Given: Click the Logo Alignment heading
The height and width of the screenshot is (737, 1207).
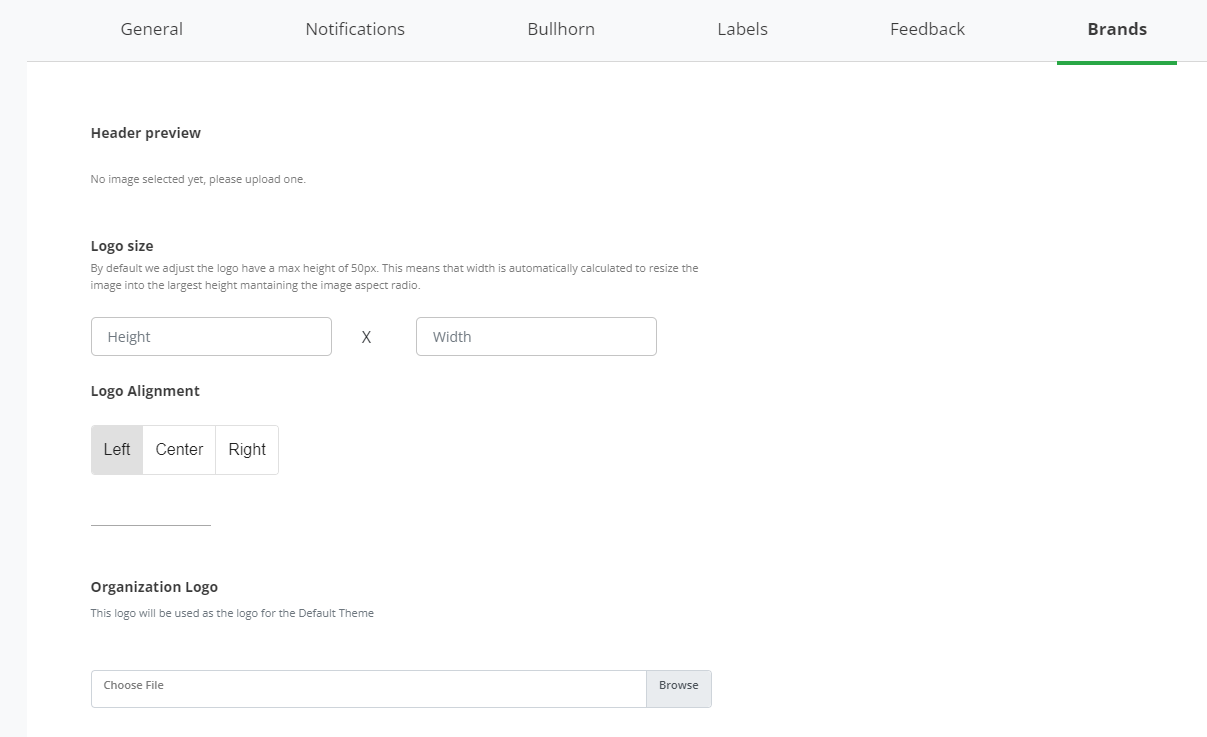Looking at the screenshot, I should (x=145, y=391).
